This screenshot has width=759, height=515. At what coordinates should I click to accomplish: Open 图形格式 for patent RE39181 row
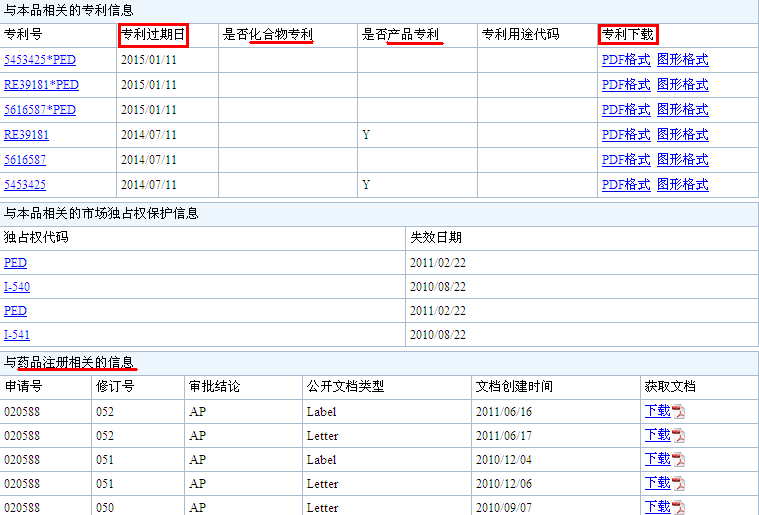[683, 135]
